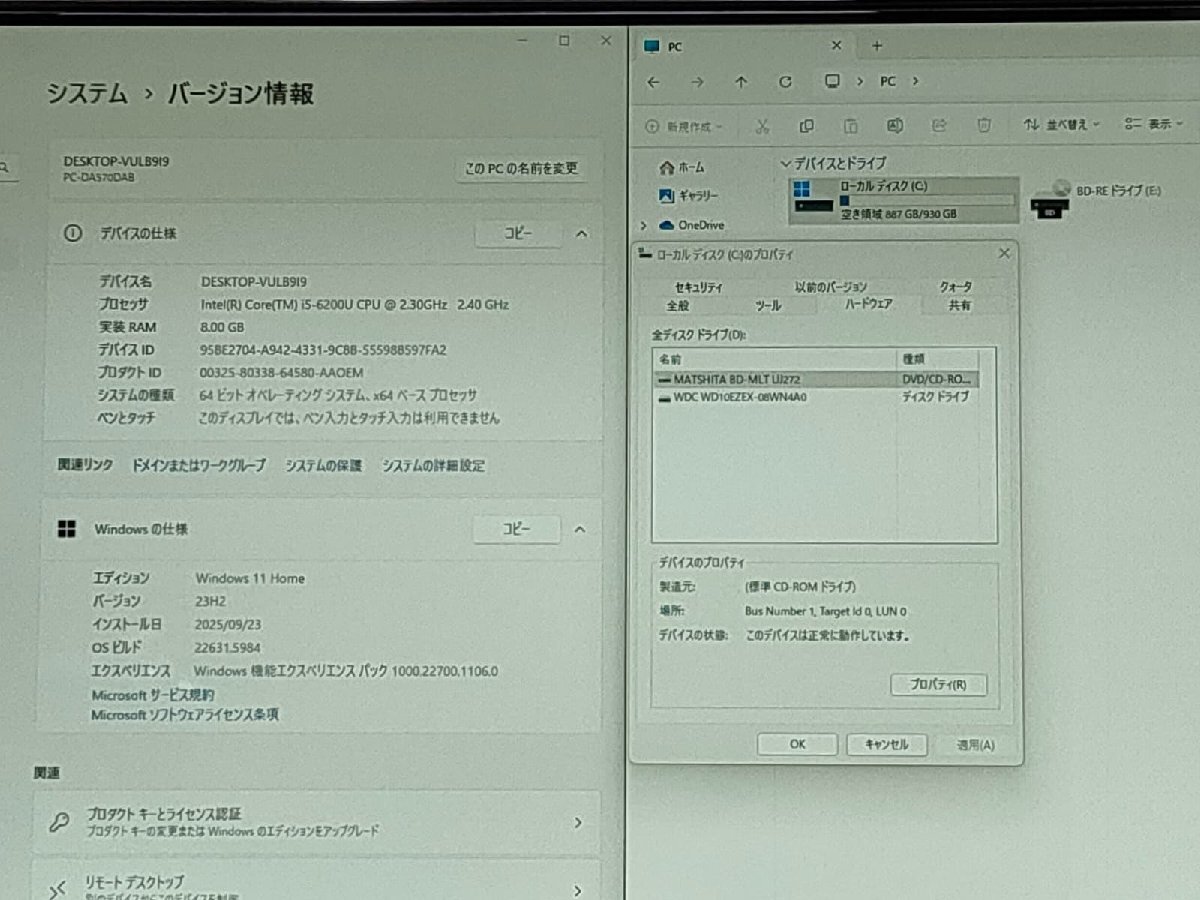Select MATSHITA BD-MLT UJ272 drive row
1200x900 pixels.
pos(817,380)
